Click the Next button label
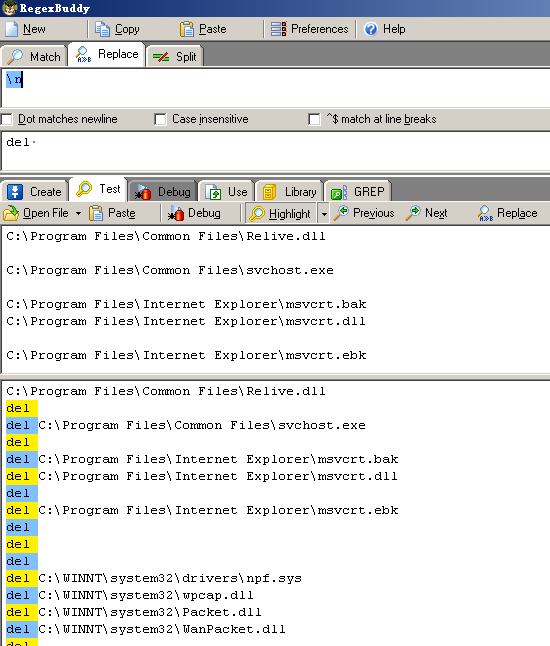The image size is (550, 646). (x=436, y=213)
